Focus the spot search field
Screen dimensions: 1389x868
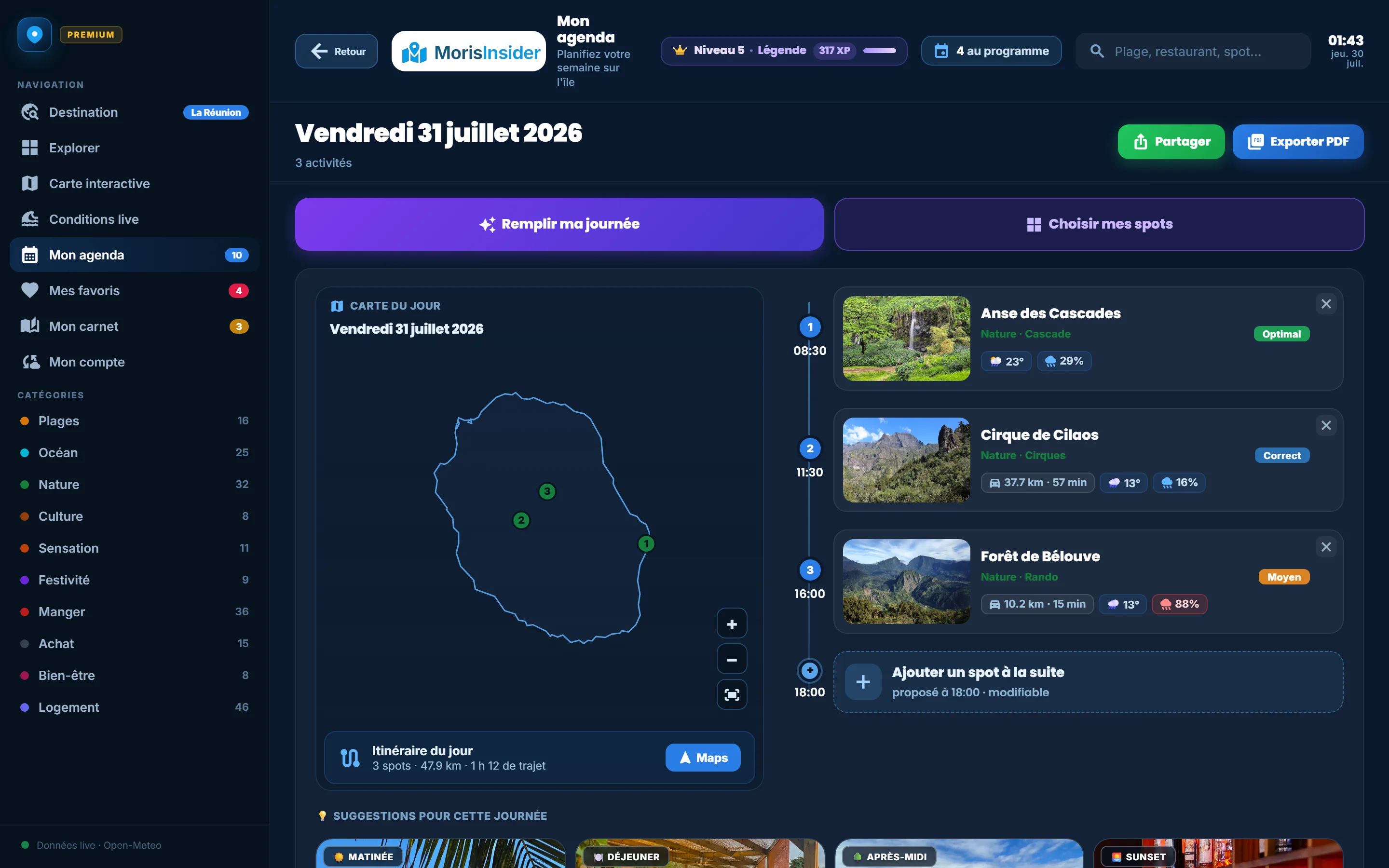coord(1193,51)
